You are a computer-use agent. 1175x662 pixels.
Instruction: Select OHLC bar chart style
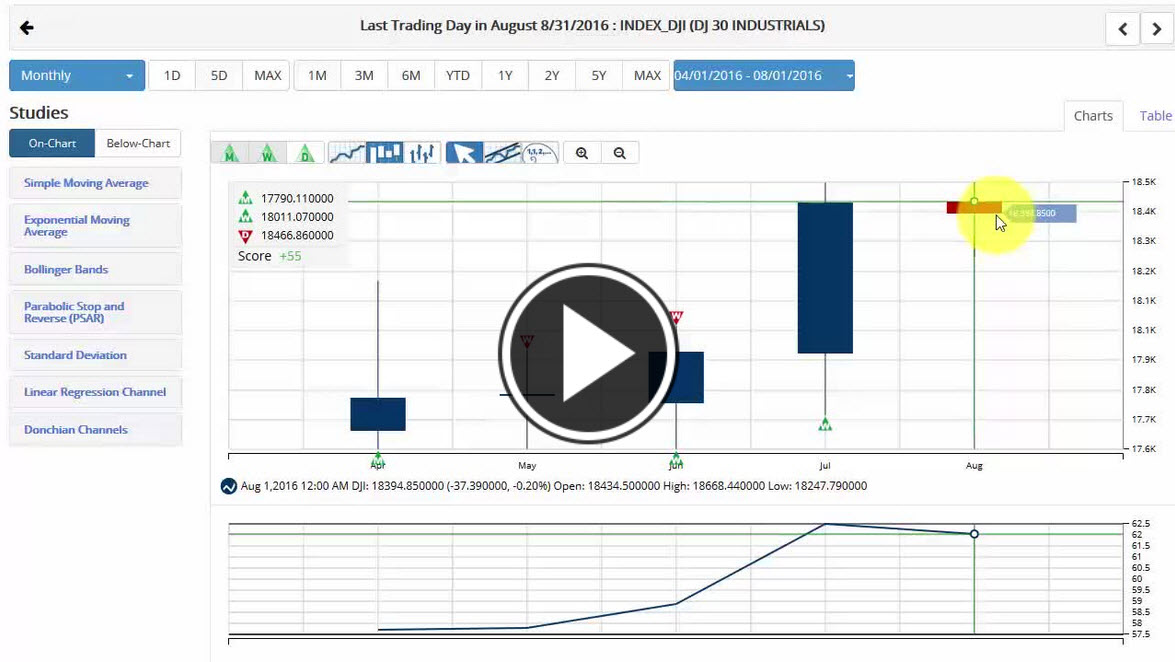pyautogui.click(x=423, y=153)
